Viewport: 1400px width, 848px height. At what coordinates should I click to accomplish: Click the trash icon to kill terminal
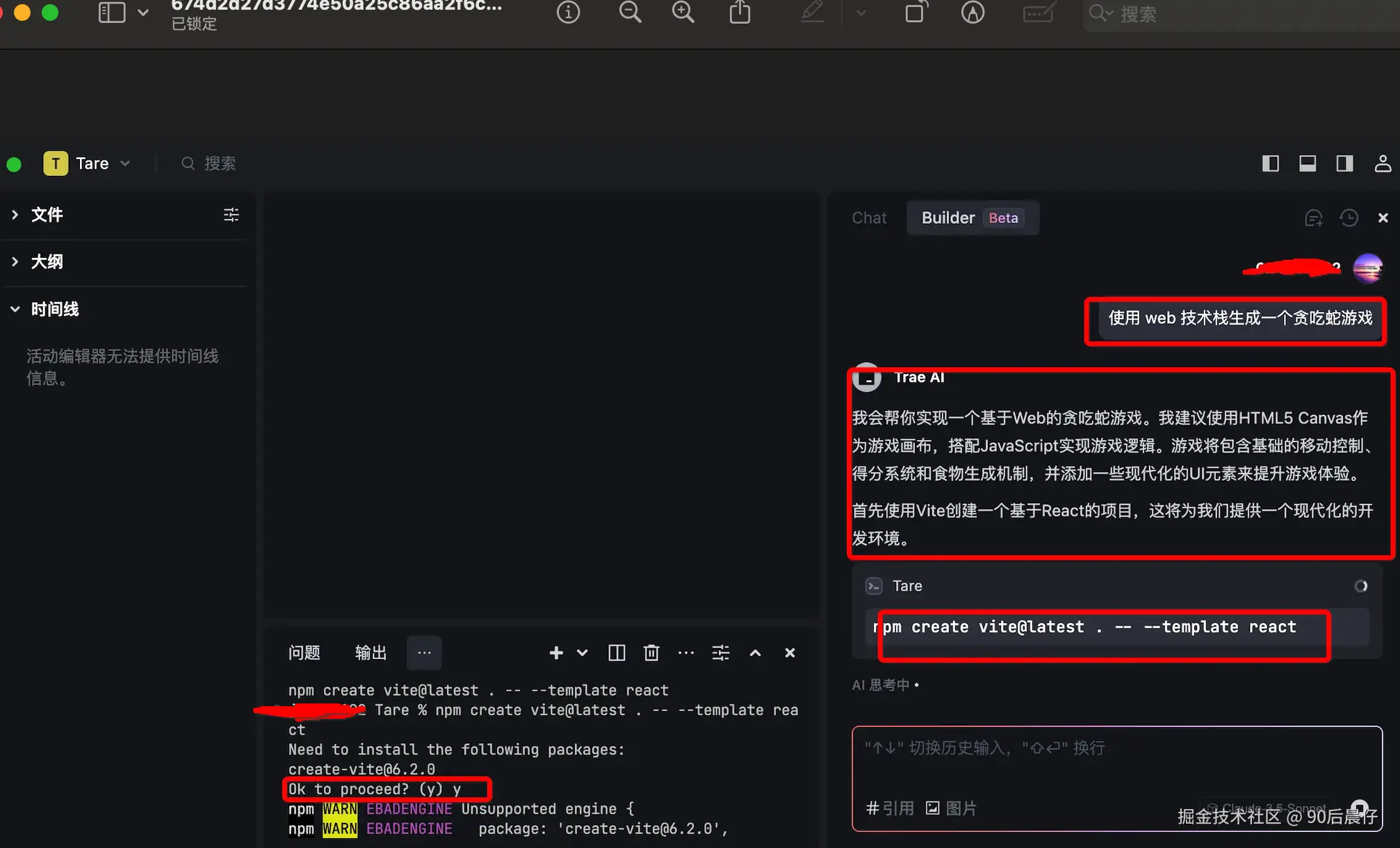click(651, 653)
